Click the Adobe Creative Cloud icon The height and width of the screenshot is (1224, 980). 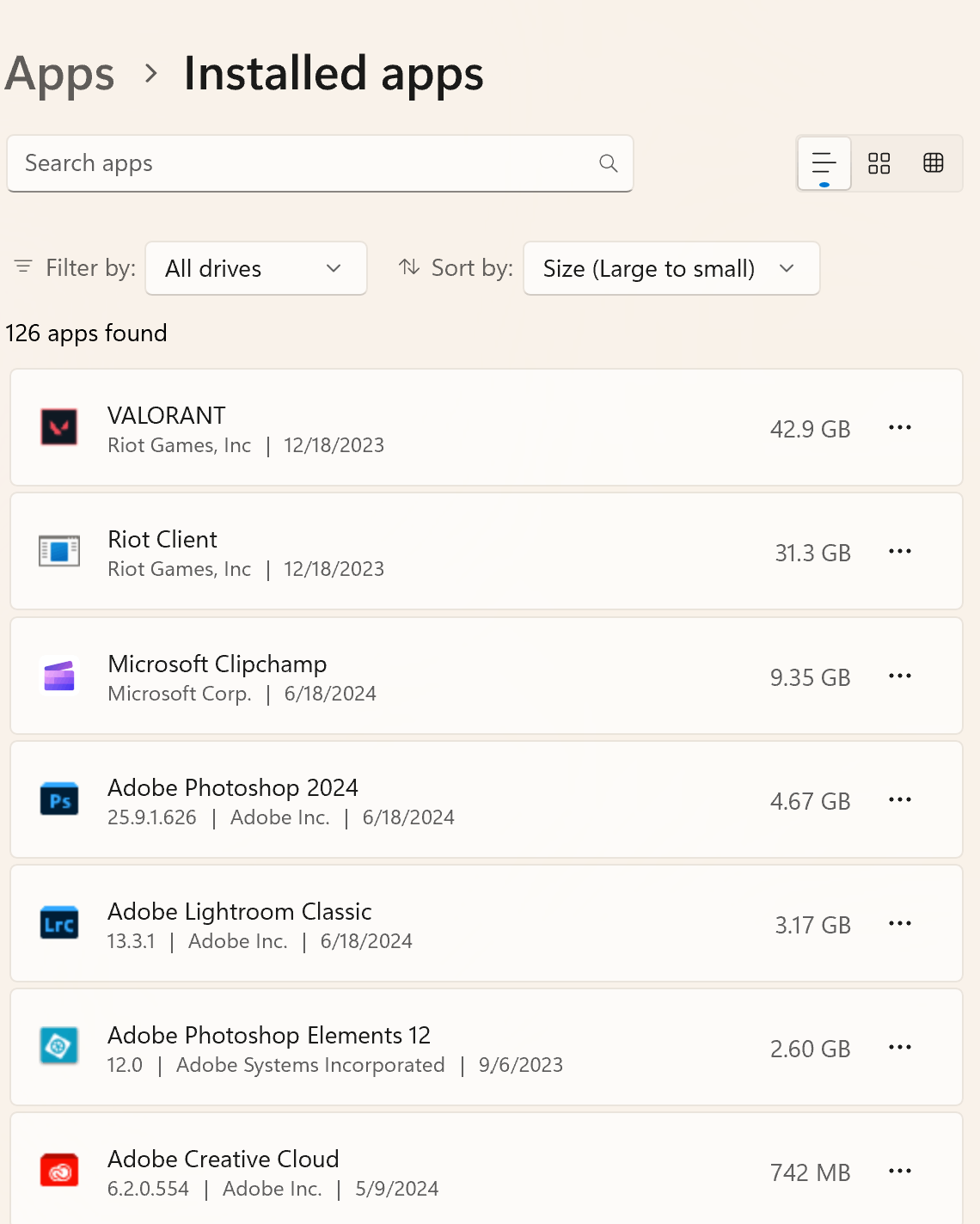59,1171
